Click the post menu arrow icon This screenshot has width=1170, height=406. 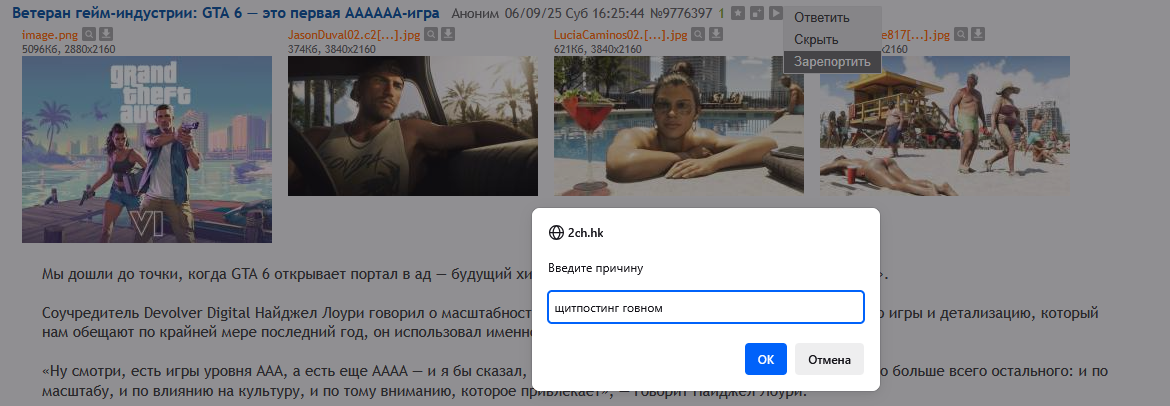coord(776,13)
